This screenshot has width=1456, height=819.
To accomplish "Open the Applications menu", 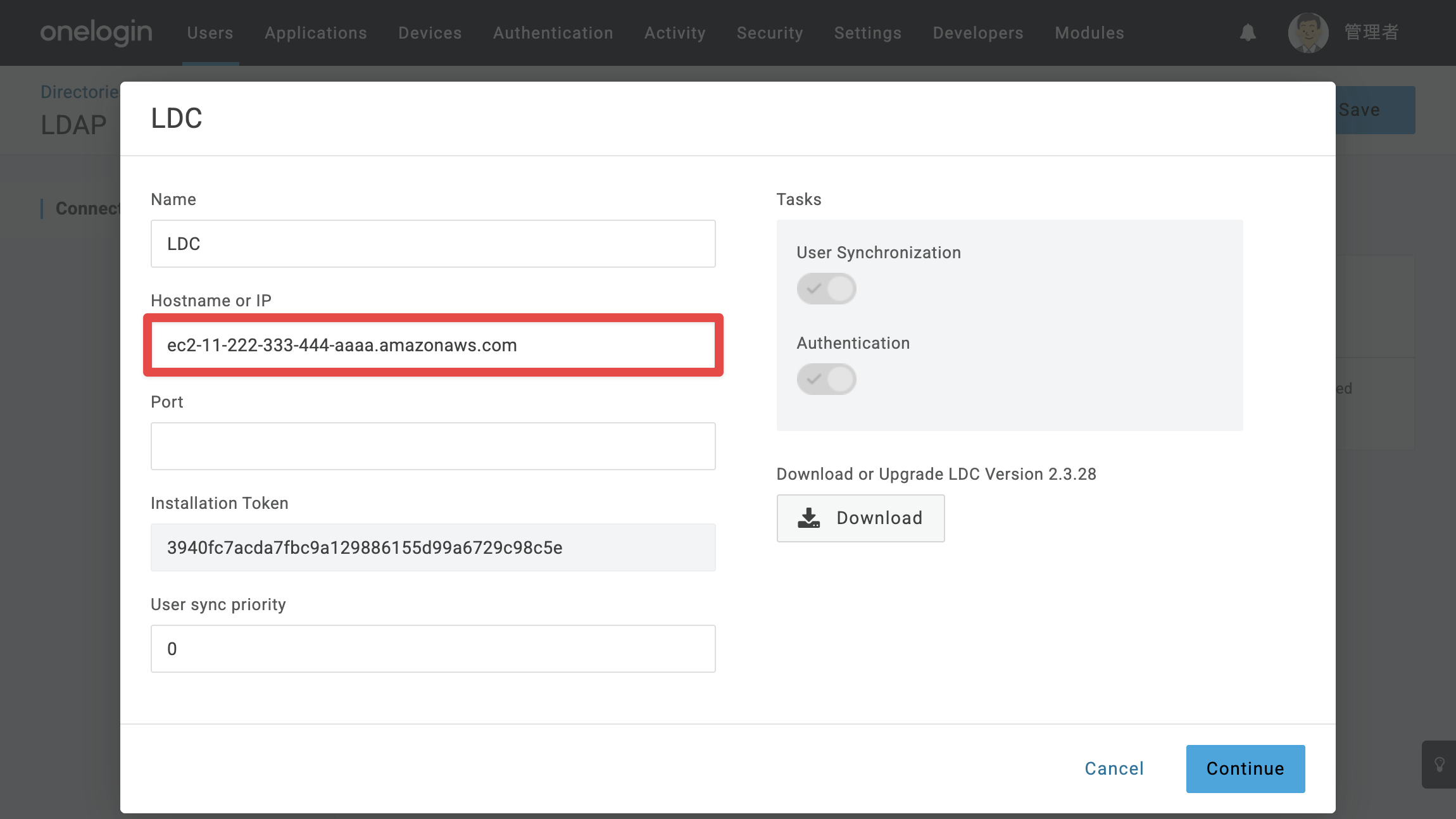I will click(x=316, y=33).
